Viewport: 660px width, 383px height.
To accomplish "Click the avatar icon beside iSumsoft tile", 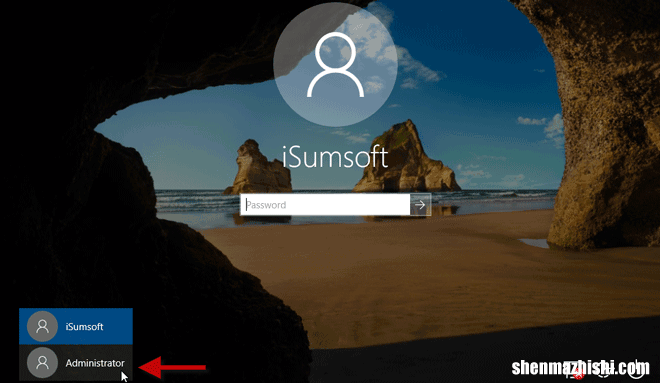I will pos(42,326).
